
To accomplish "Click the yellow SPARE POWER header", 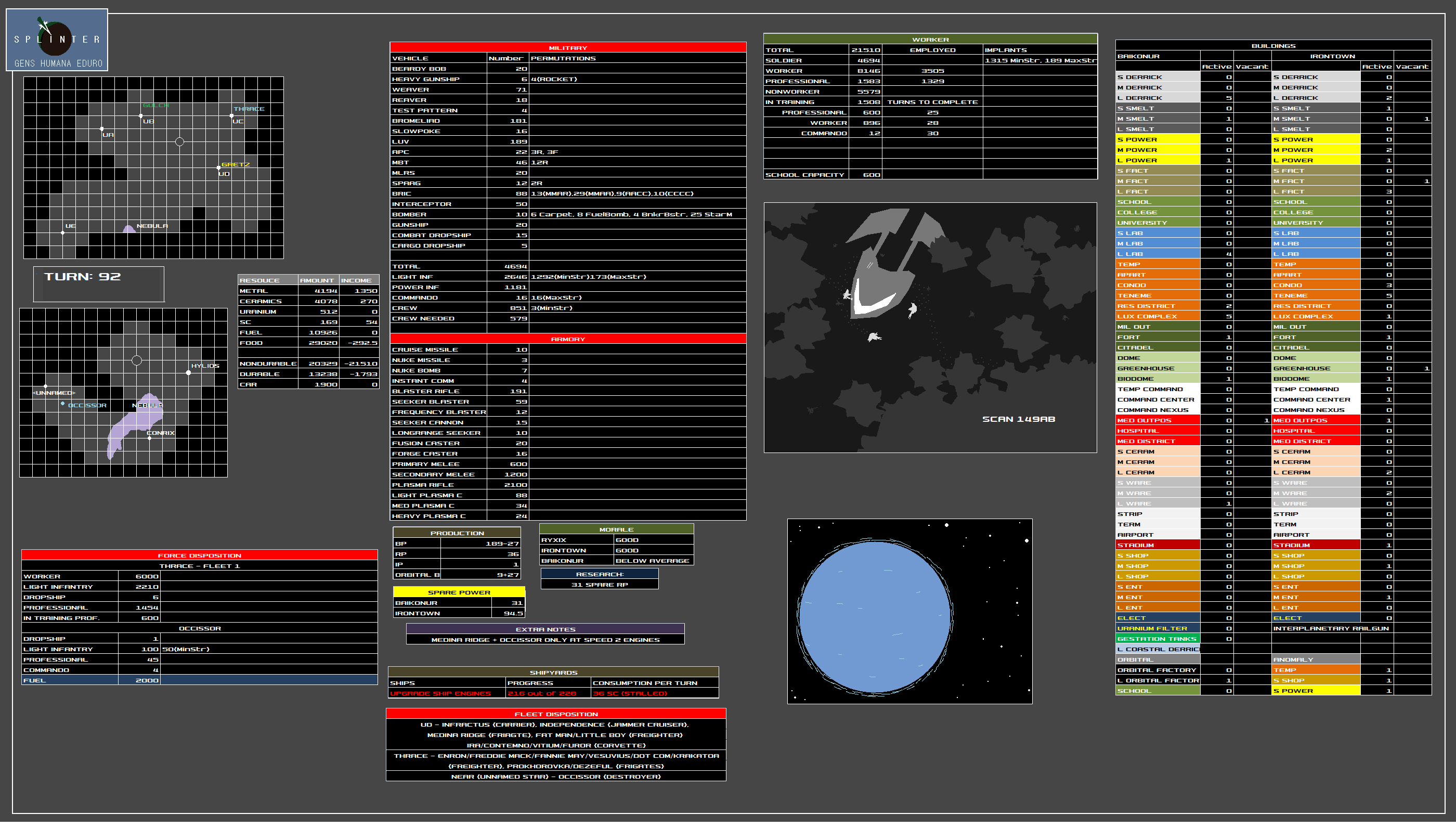I will [458, 592].
